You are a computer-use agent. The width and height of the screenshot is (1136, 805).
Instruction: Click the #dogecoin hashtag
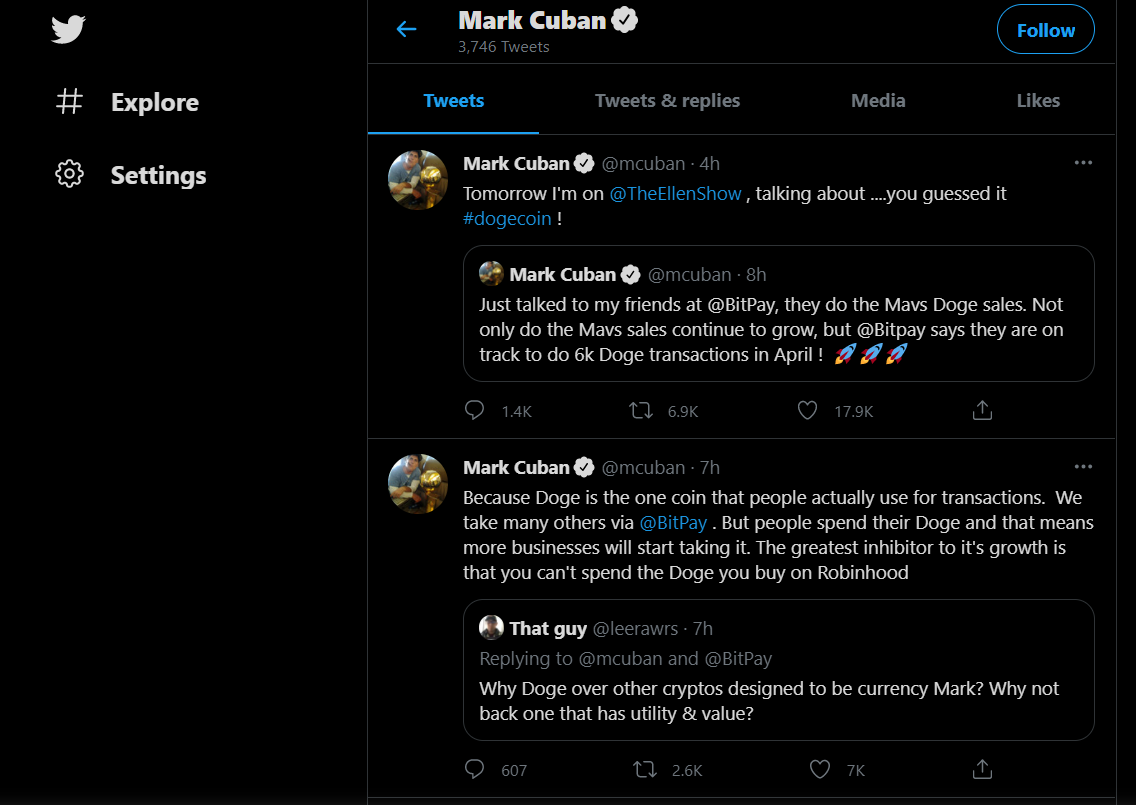pos(507,218)
